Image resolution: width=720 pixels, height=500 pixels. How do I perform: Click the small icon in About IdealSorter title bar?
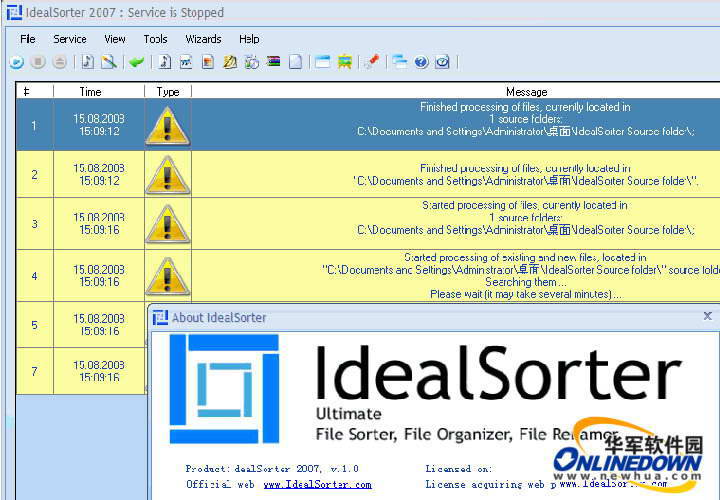[x=160, y=317]
